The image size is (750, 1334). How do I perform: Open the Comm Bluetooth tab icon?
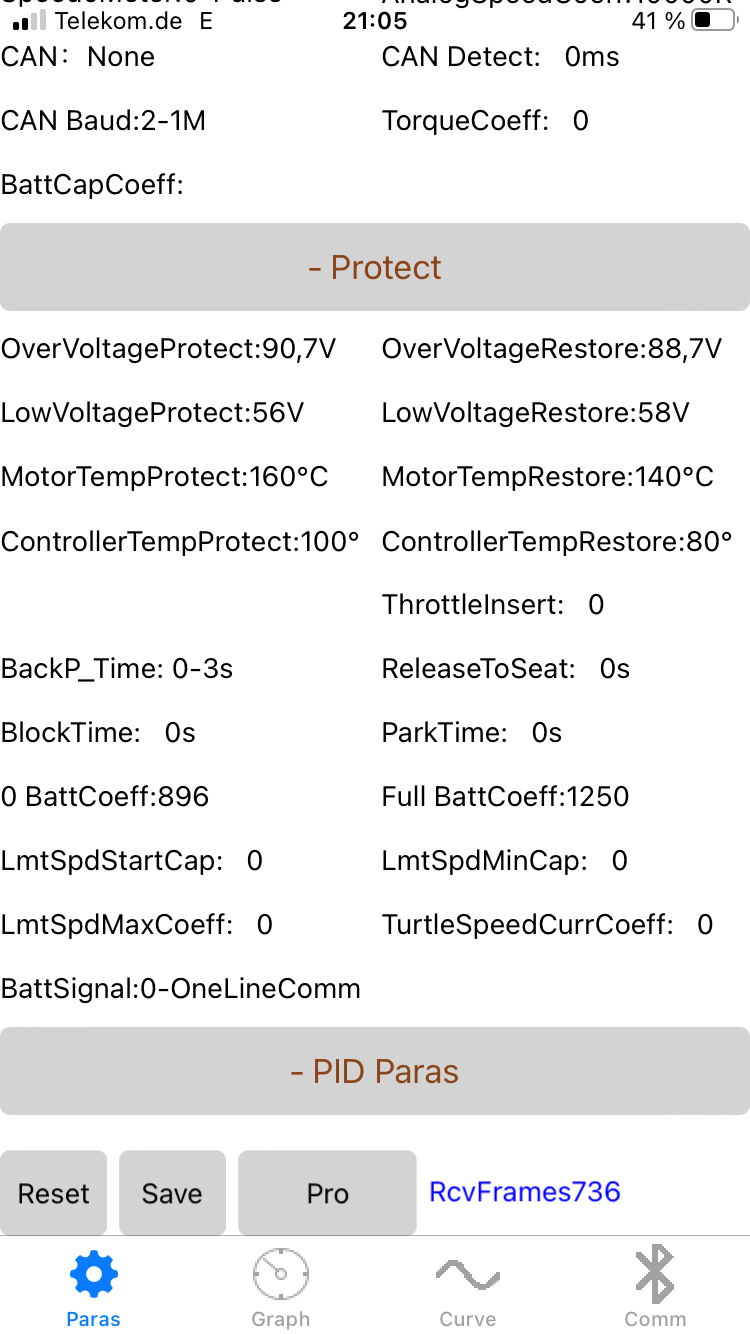[x=655, y=1274]
